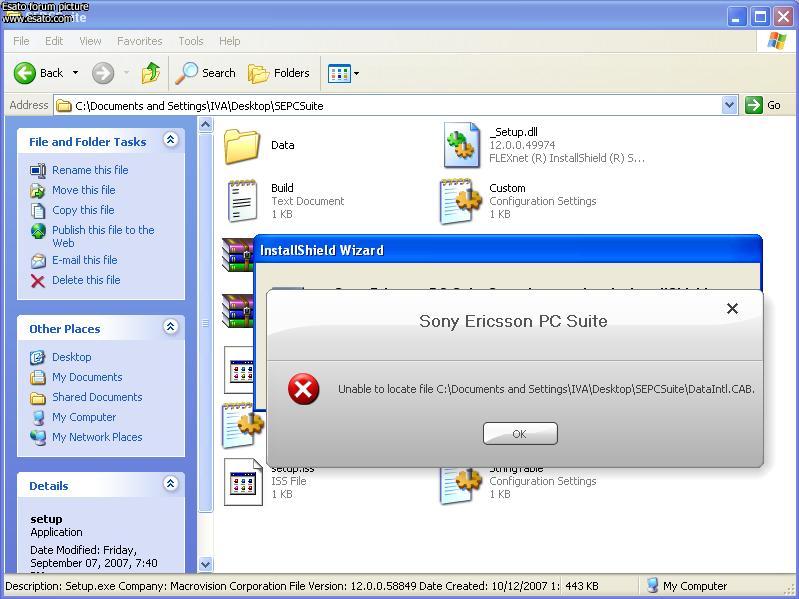The image size is (799, 599).
Task: Open My Documents in Other Places
Action: click(x=87, y=377)
